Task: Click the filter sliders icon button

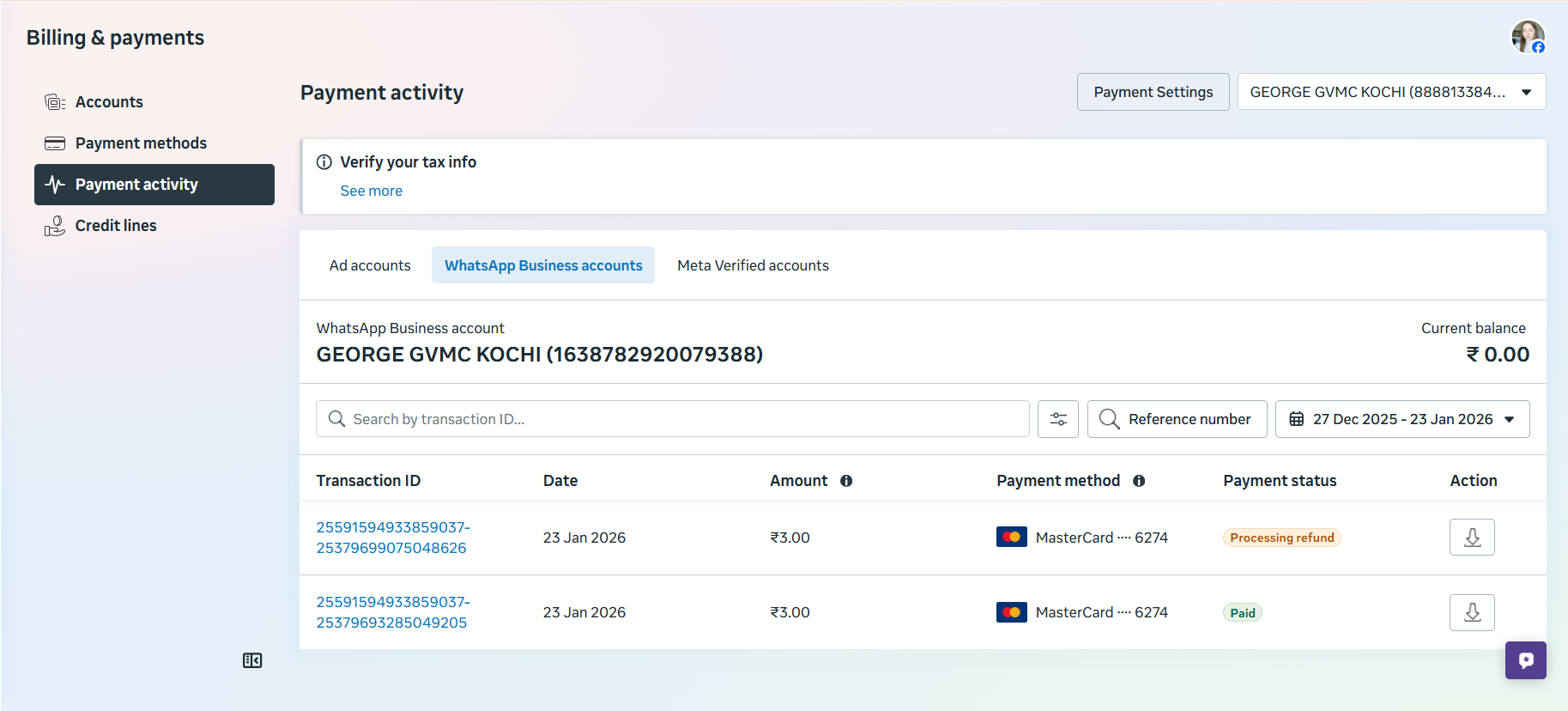Action: [x=1057, y=419]
